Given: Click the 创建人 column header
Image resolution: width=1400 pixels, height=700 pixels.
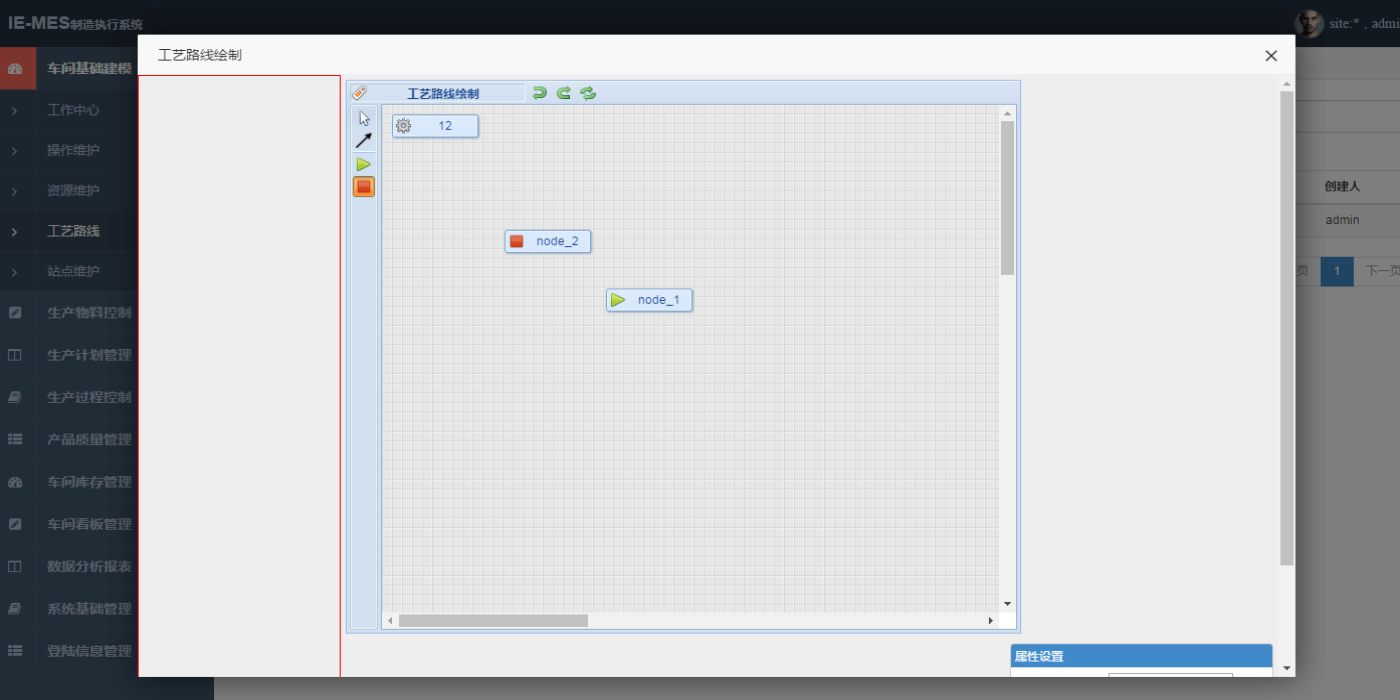Looking at the screenshot, I should tap(1342, 186).
